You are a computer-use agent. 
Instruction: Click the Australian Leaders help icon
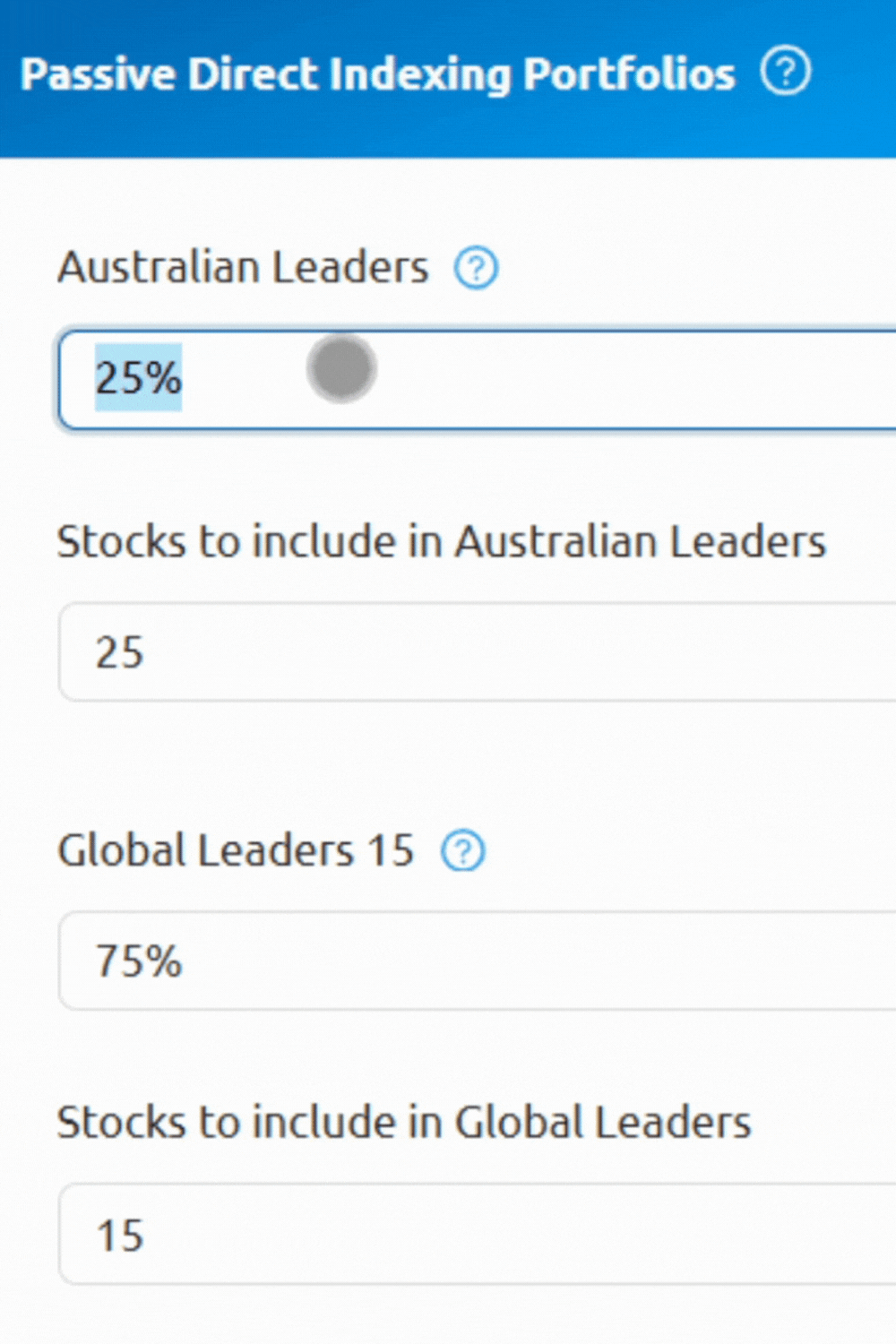(476, 268)
